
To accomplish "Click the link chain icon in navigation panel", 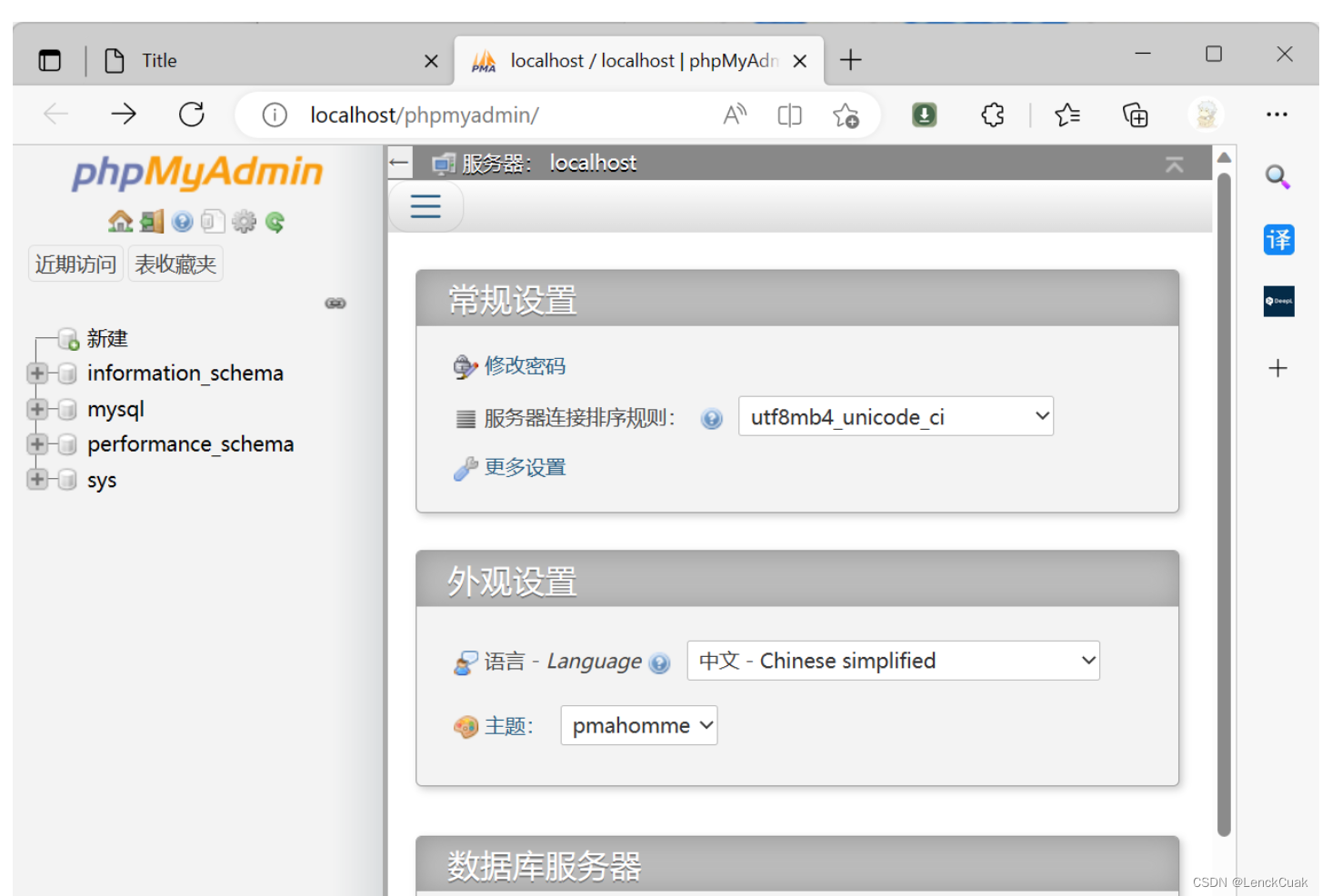I will (336, 303).
